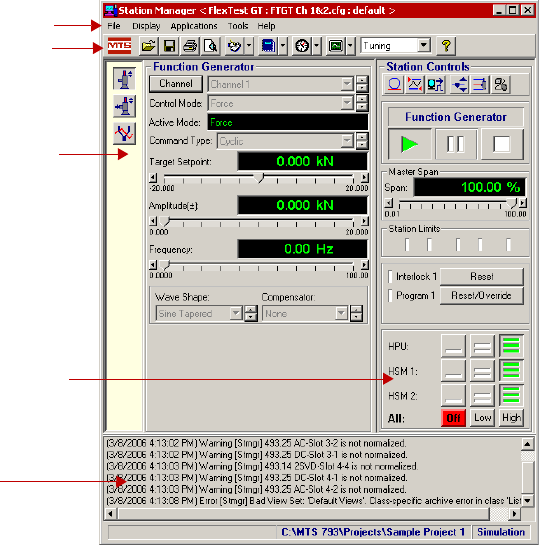The image size is (539, 545).
Task: Open the Channel 1 dropdown
Action: coord(347,84)
